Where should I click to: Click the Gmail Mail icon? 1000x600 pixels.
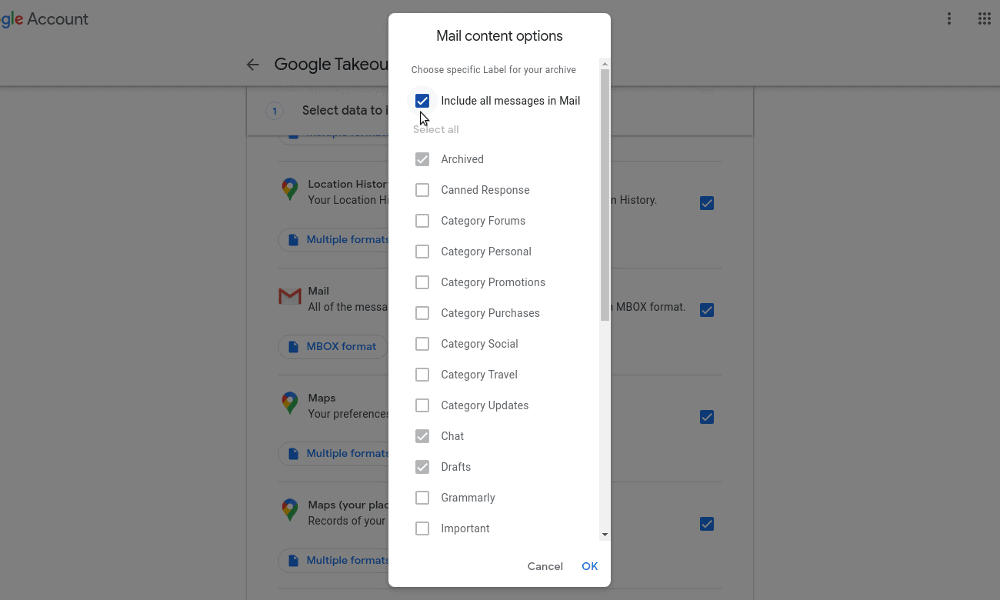[290, 296]
